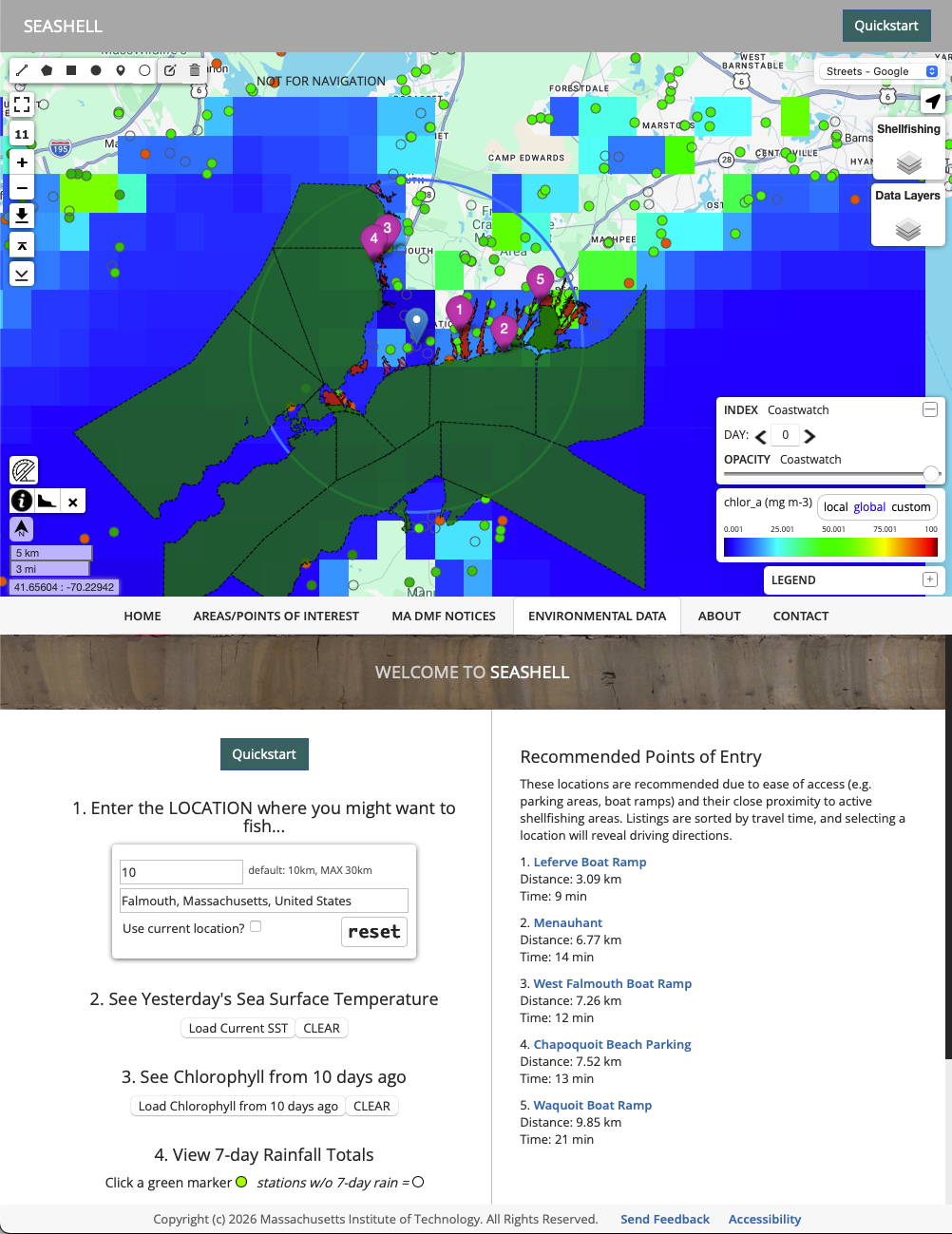Click the chlorophyll color scale bar
The image size is (952, 1234).
point(830,547)
